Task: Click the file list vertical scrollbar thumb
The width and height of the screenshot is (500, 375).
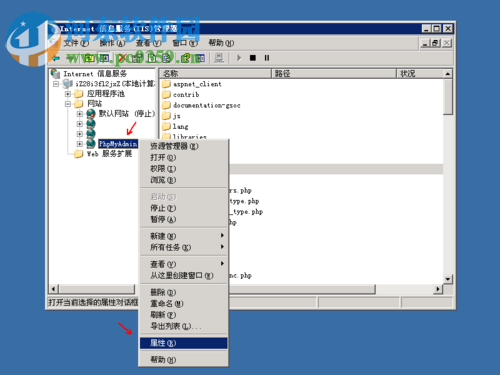Action: pyautogui.click(x=448, y=97)
